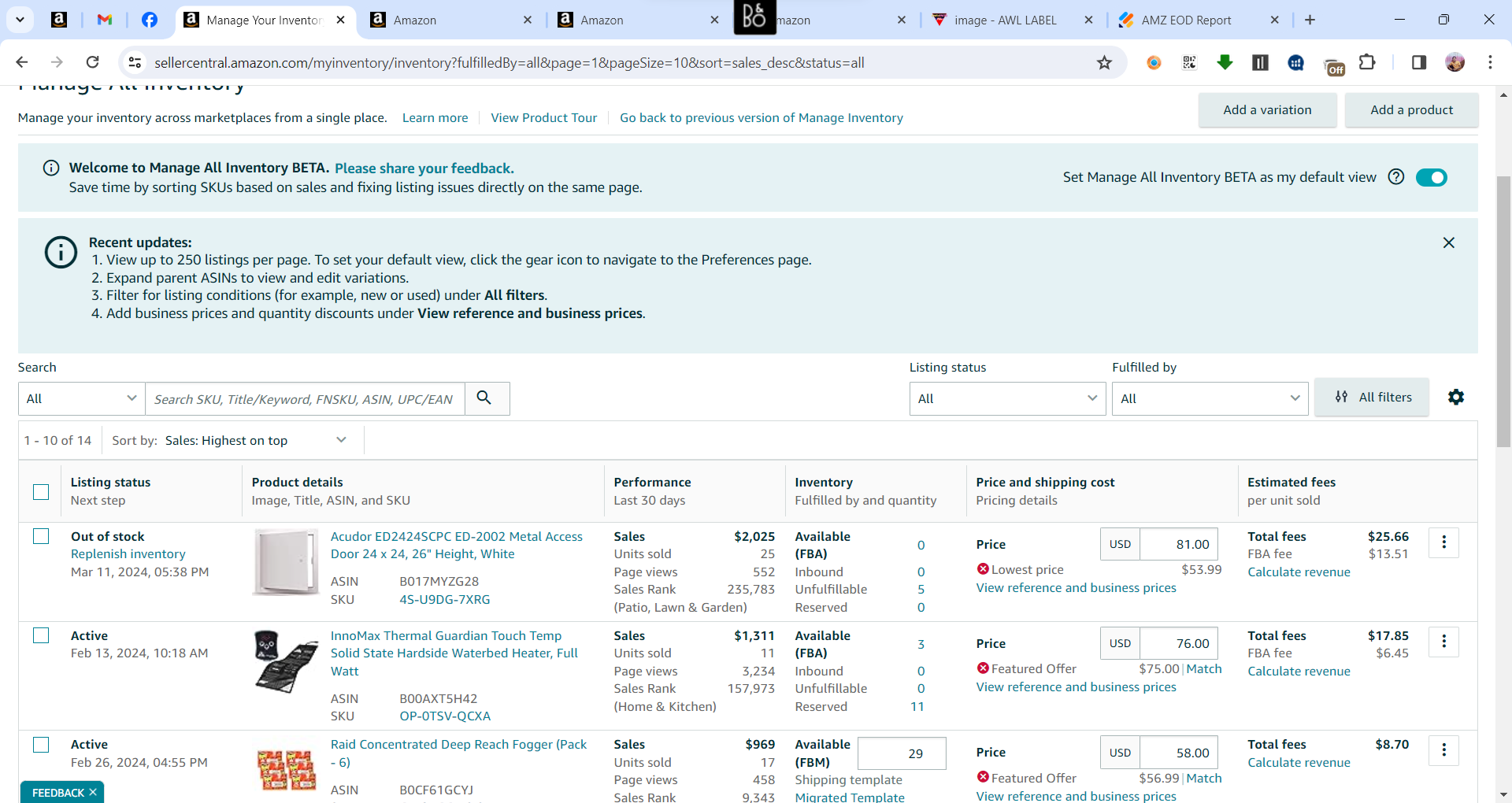The image size is (1512, 803).
Task: Edit the Raid available quantity field
Action: 901,753
